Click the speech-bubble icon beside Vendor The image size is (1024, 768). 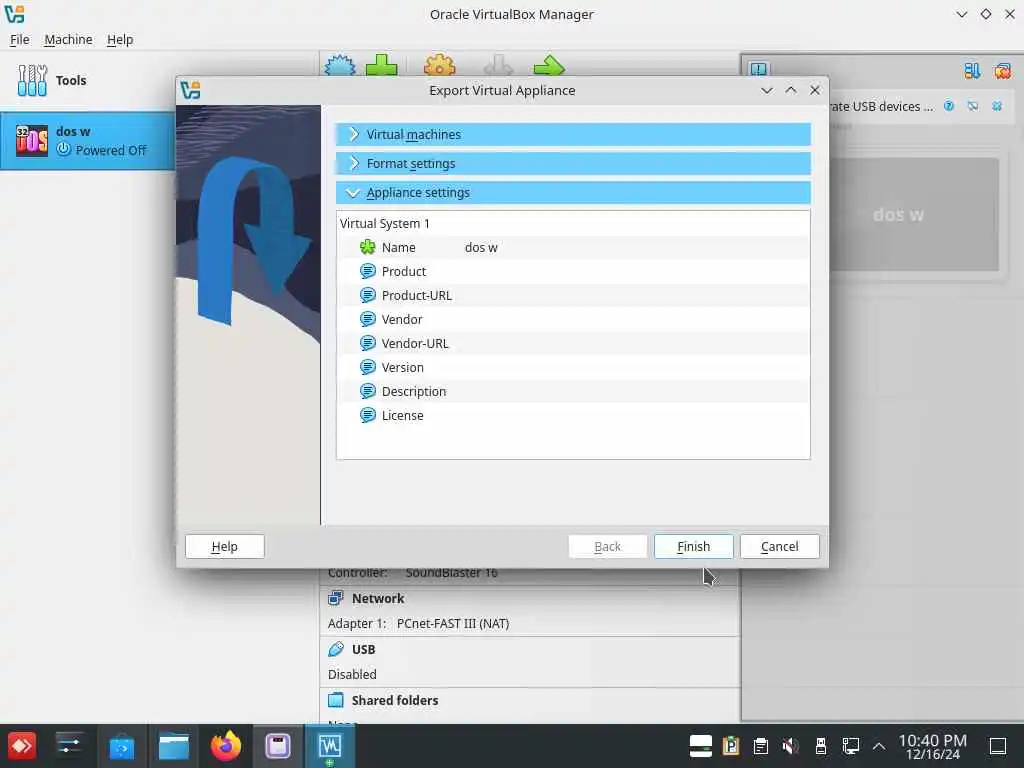click(x=368, y=319)
